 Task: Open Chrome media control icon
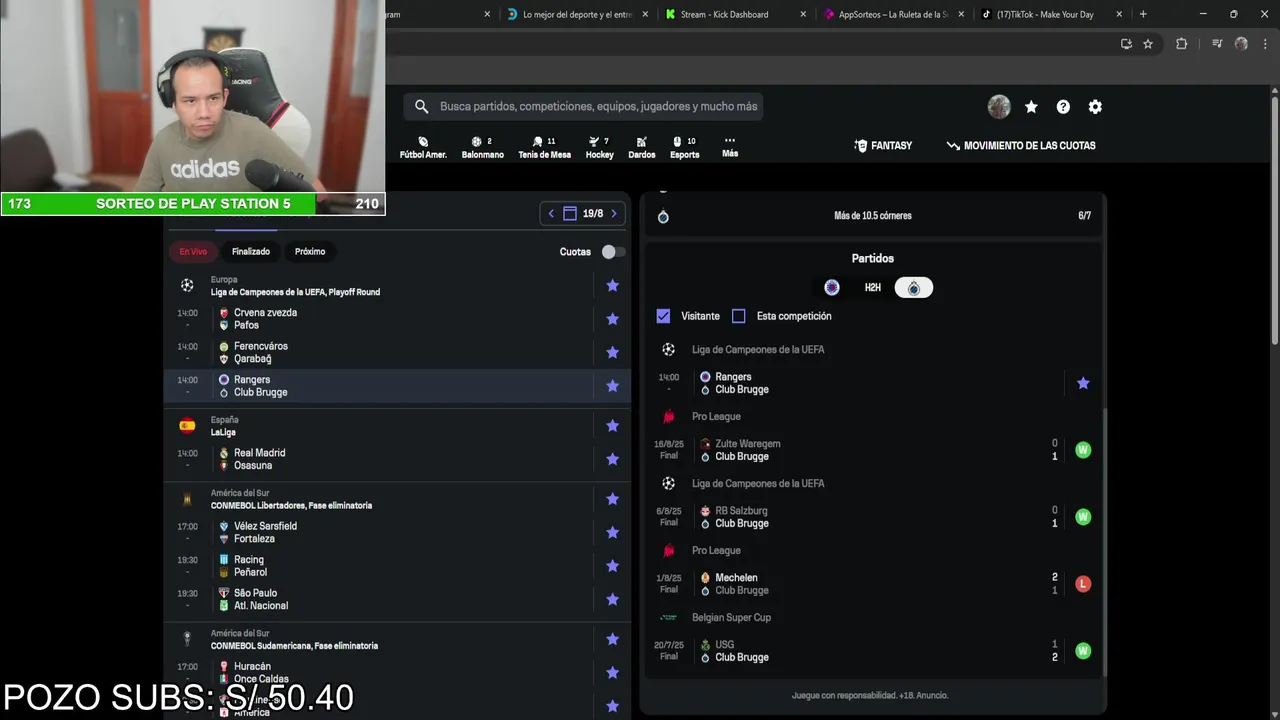pos(1217,44)
